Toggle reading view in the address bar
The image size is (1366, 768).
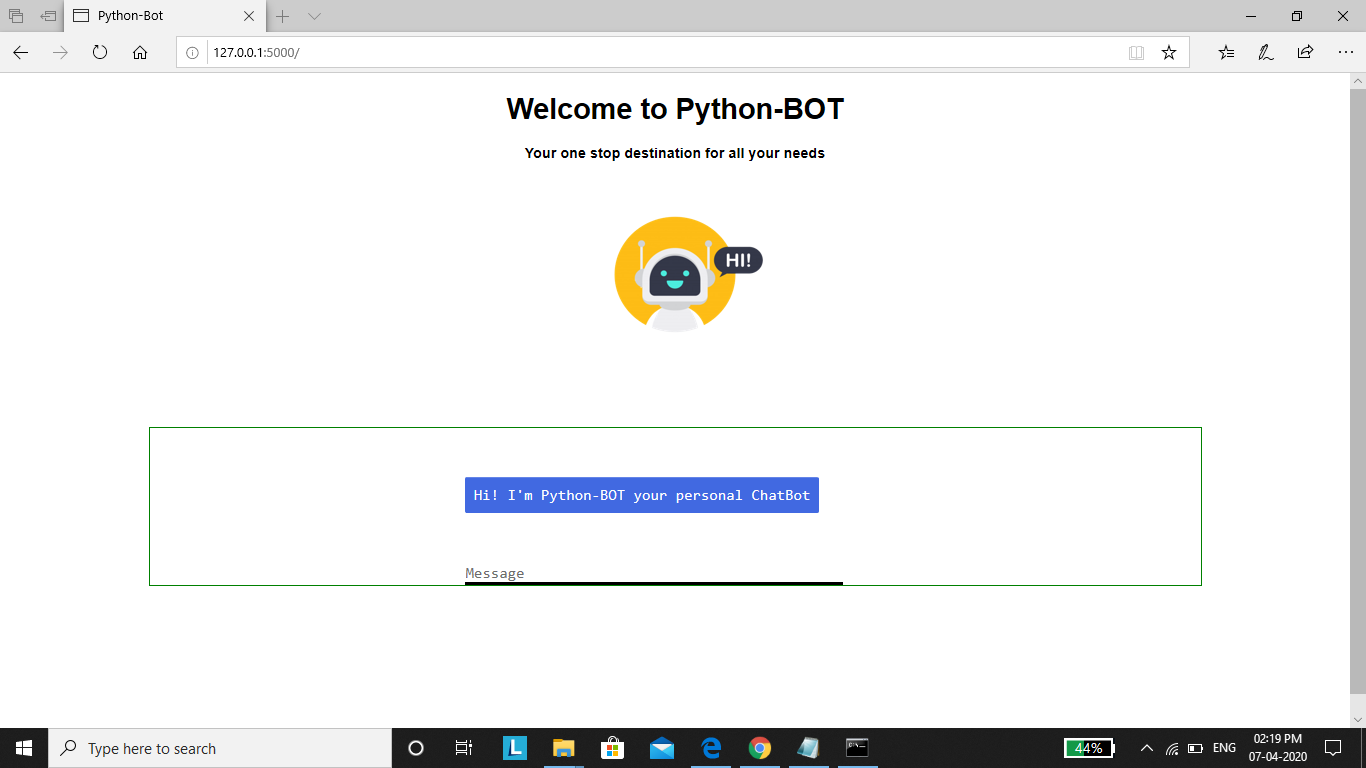click(1137, 52)
